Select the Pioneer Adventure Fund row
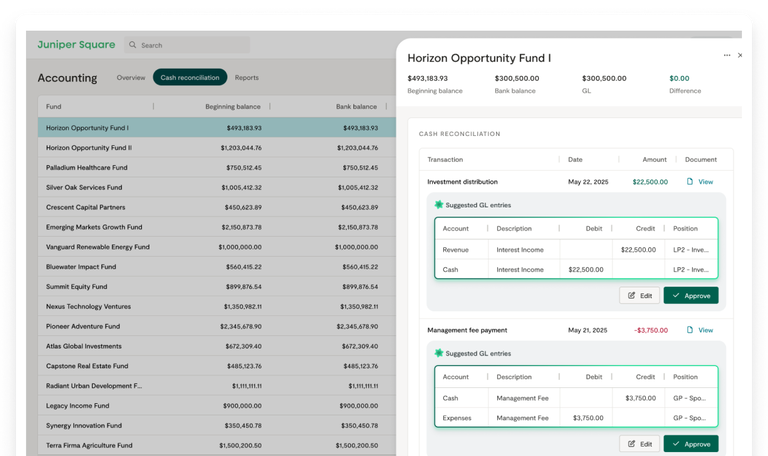768x456 pixels. click(x=216, y=326)
